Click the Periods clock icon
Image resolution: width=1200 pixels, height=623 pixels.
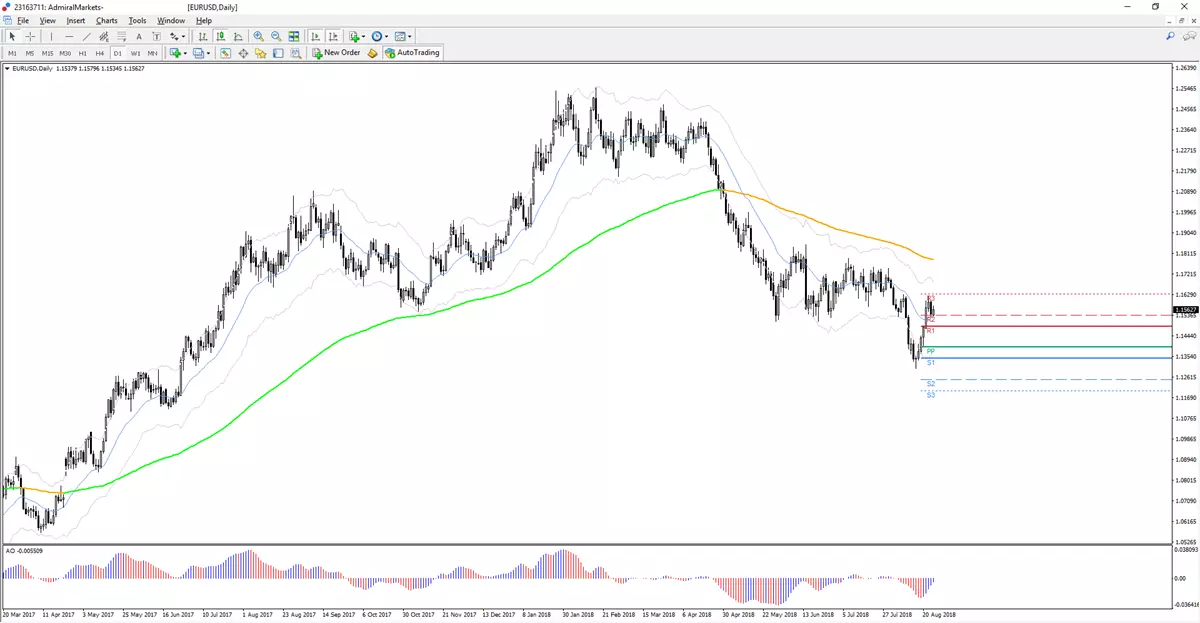pos(377,36)
